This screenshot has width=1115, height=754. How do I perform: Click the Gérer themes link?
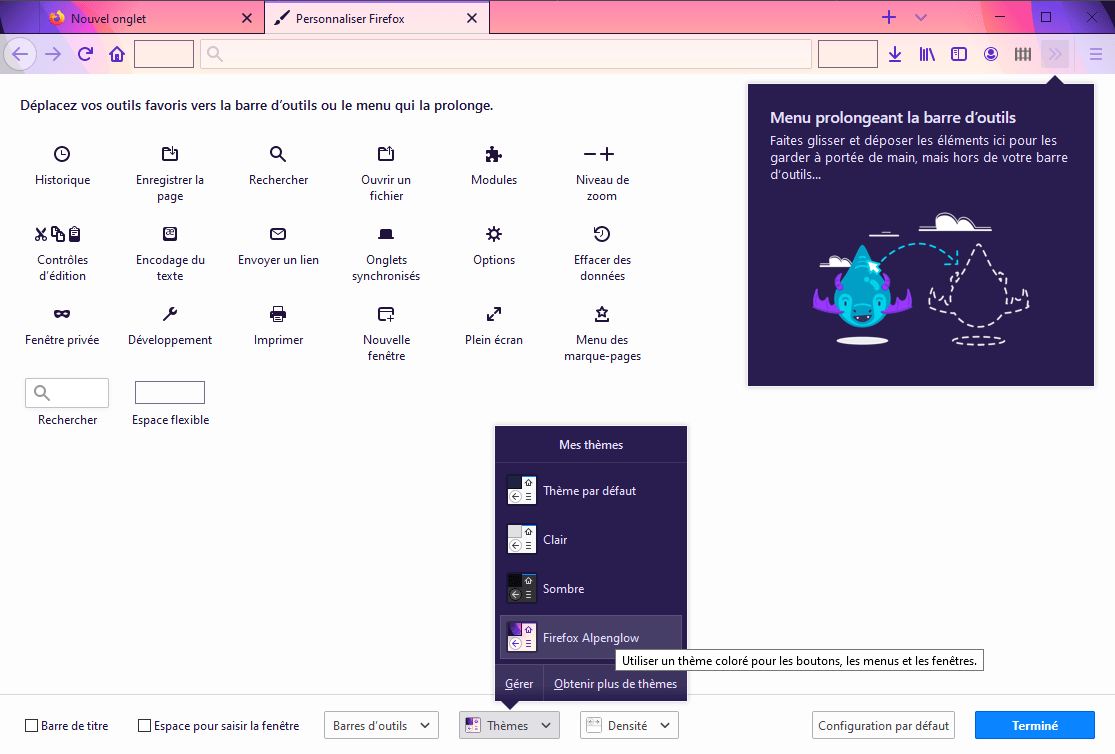519,684
